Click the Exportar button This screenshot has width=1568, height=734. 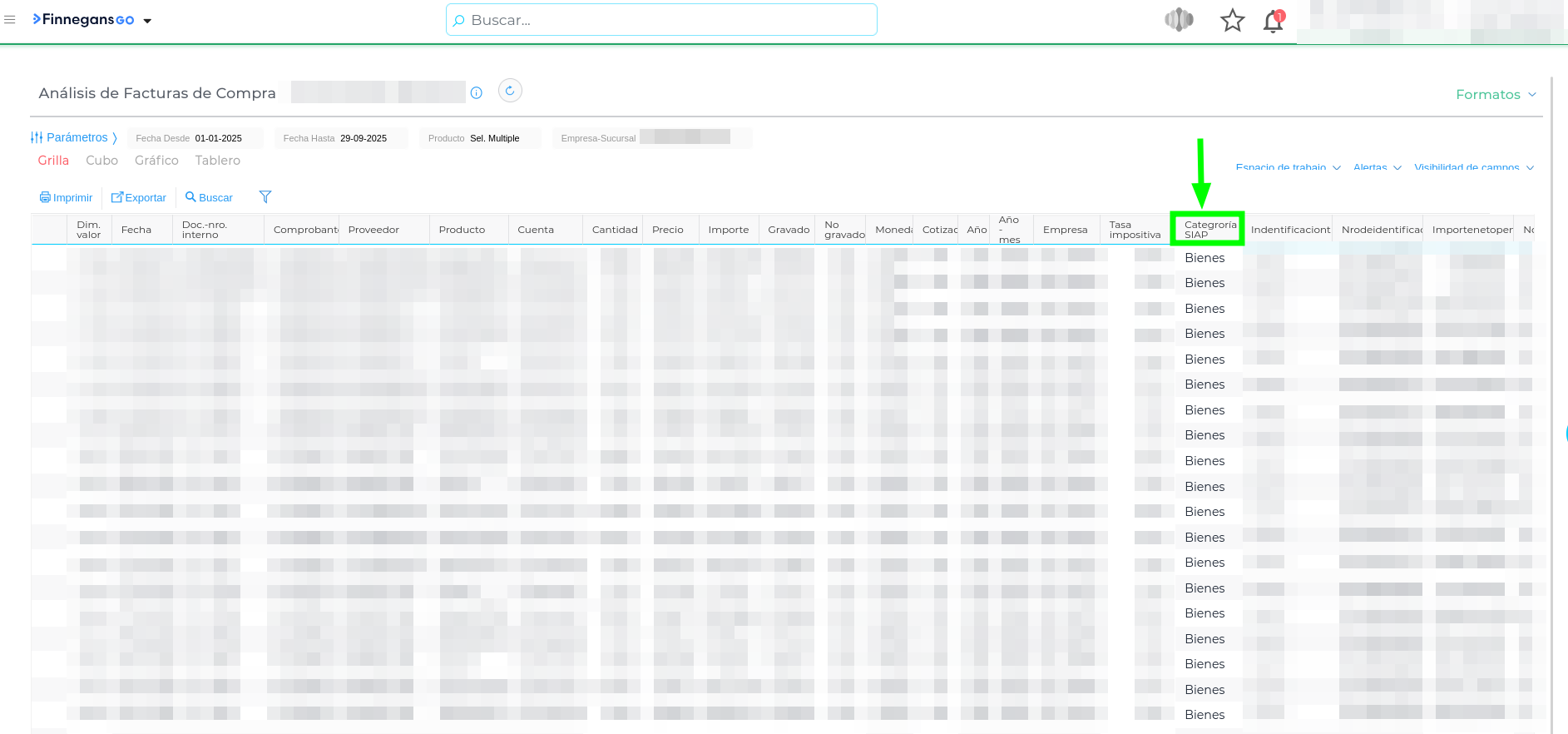(139, 197)
